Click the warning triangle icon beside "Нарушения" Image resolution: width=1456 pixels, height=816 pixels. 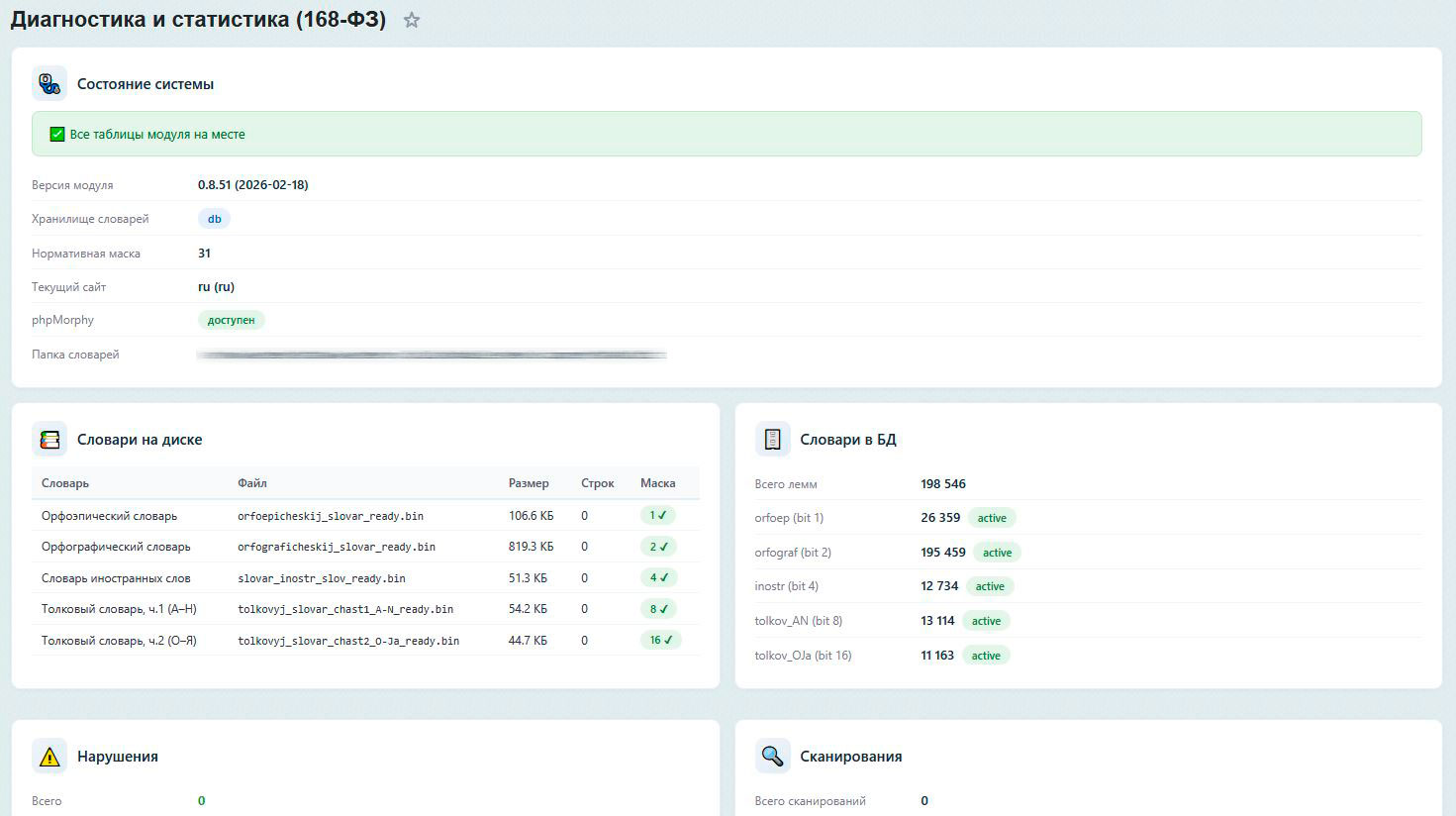pyautogui.click(x=49, y=755)
